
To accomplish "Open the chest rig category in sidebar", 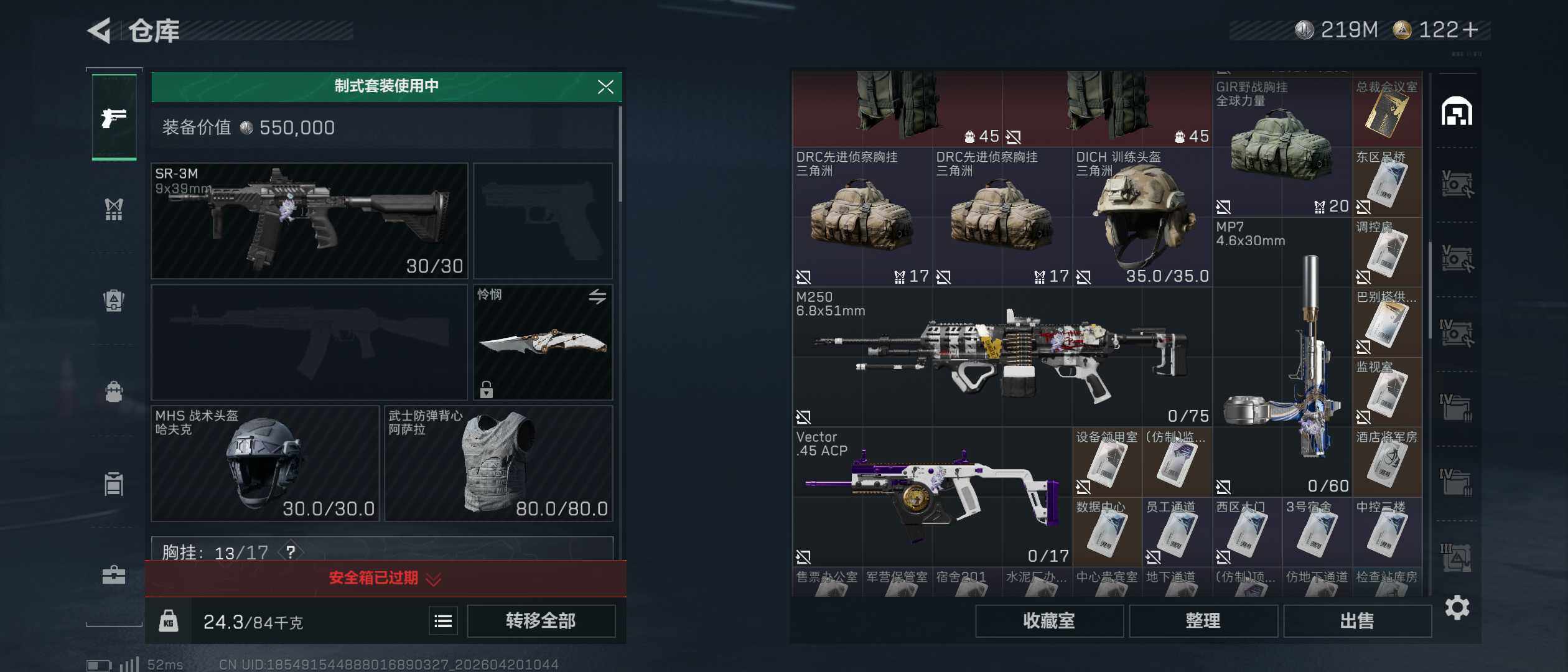I will click(x=114, y=210).
